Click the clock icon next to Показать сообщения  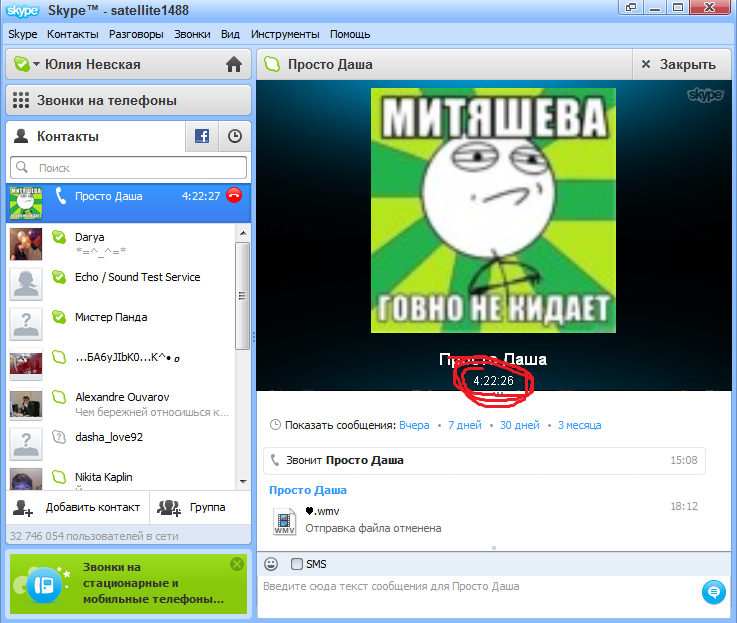click(275, 425)
